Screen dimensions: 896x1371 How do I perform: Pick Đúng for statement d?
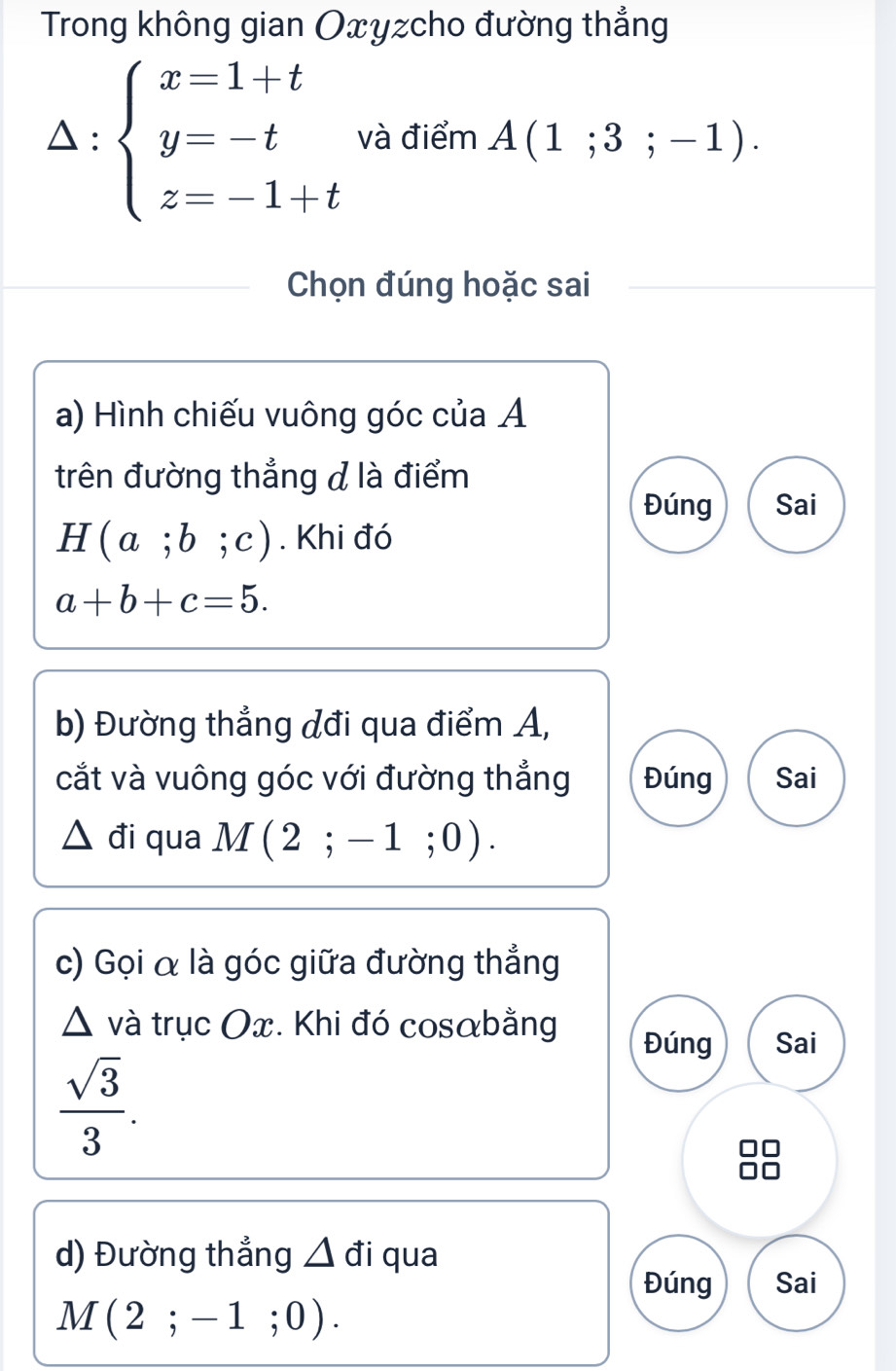(x=678, y=1283)
